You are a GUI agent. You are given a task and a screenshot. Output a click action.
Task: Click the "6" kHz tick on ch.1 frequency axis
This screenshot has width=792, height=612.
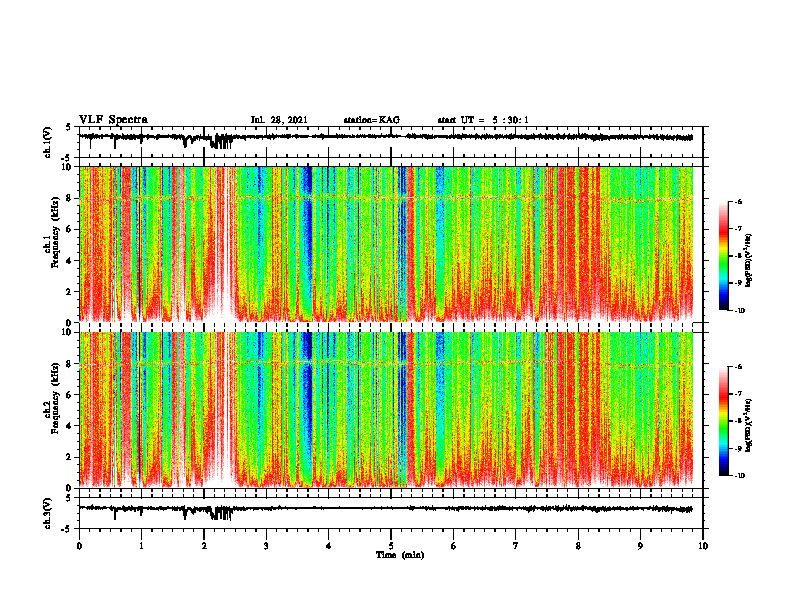(69, 229)
